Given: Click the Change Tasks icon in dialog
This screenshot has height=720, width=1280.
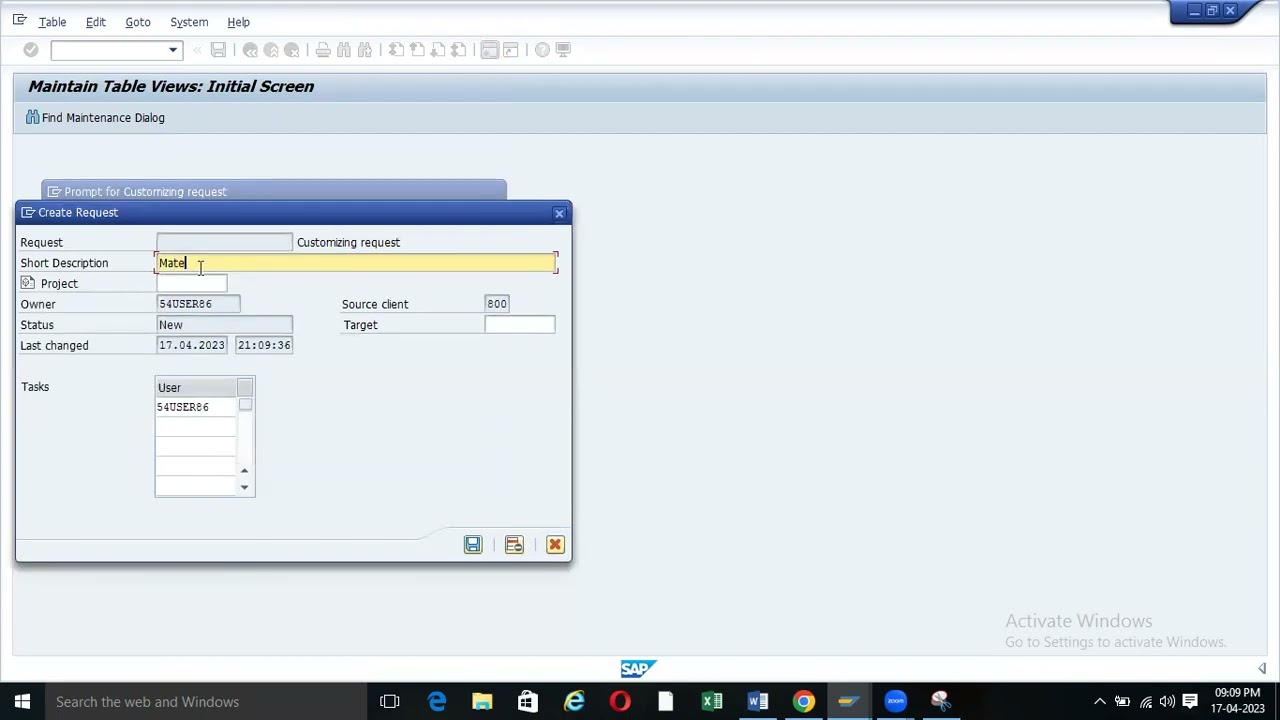Looking at the screenshot, I should coord(514,545).
